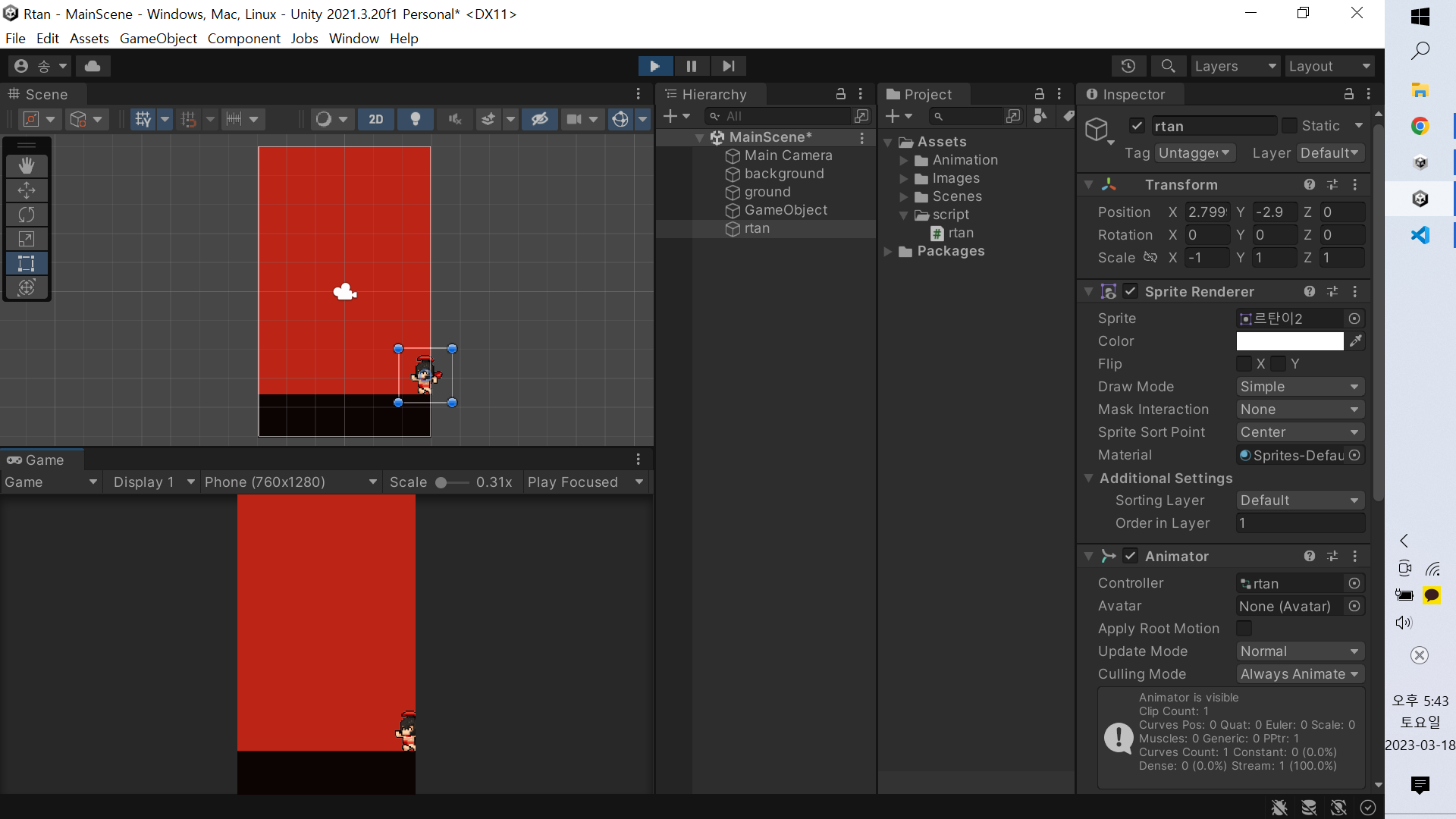The image size is (1456, 819).
Task: Disable the Sprite Renderer component checkbox
Action: pyautogui.click(x=1131, y=291)
